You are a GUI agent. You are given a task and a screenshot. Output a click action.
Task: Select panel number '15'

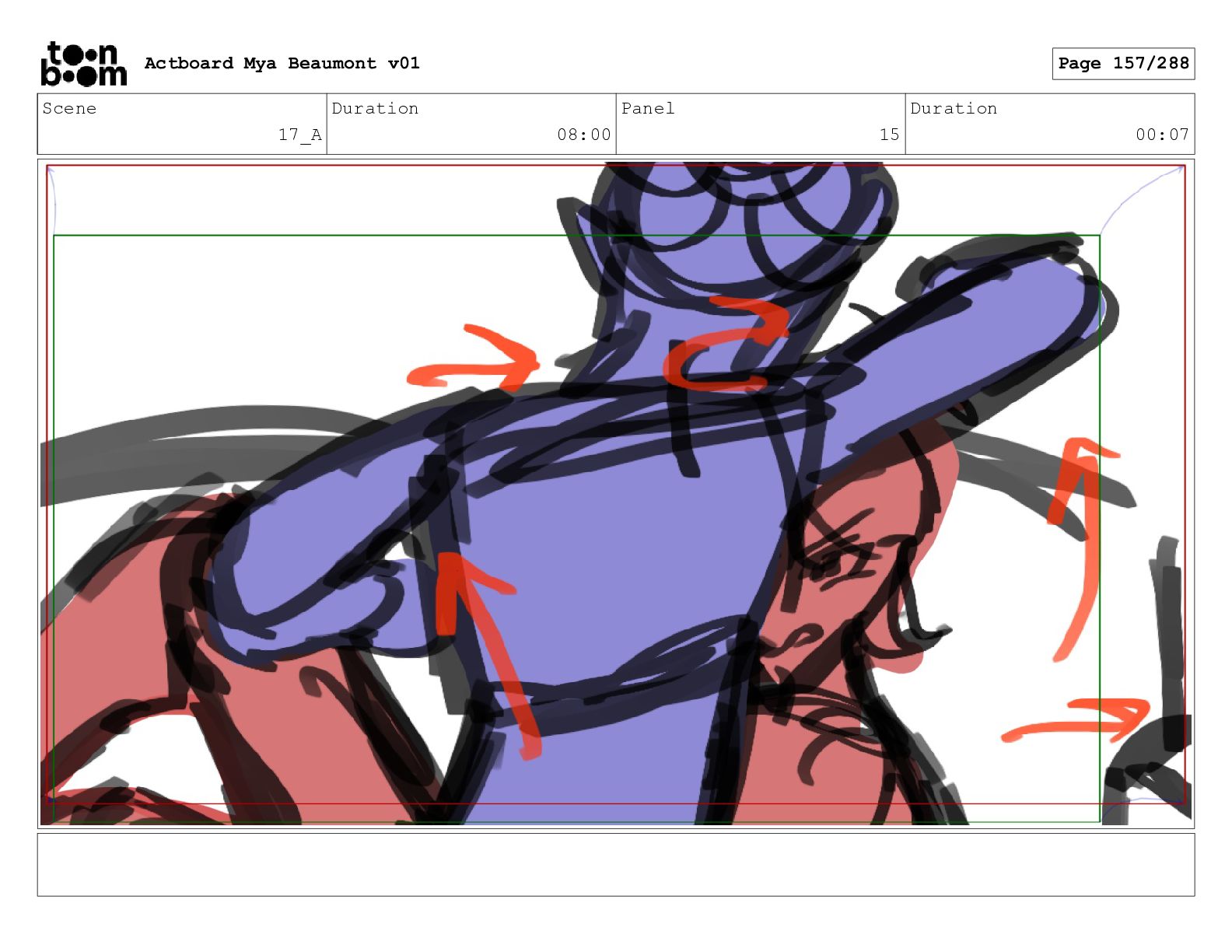point(890,135)
